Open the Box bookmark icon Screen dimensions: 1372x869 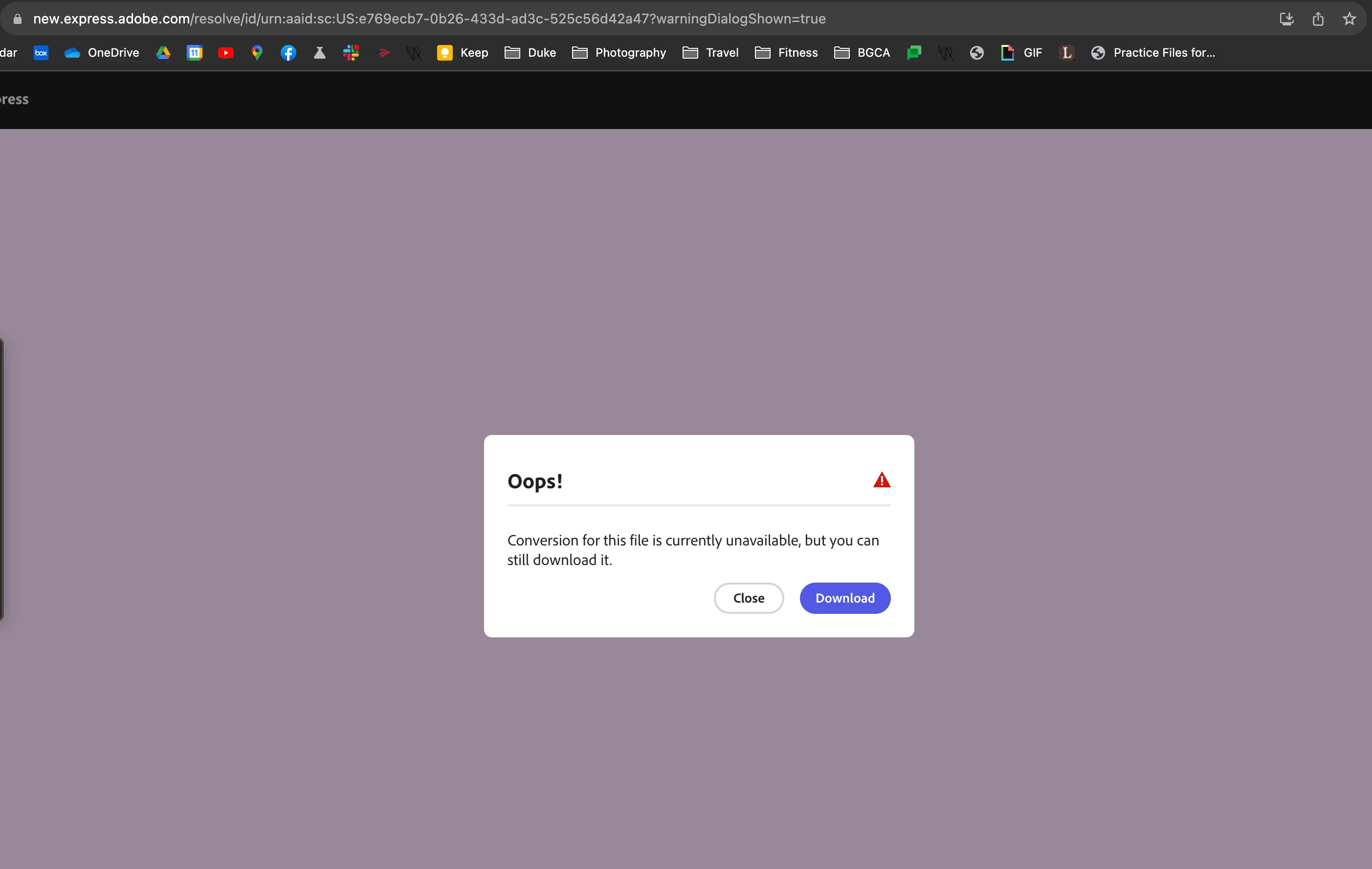pyautogui.click(x=41, y=52)
